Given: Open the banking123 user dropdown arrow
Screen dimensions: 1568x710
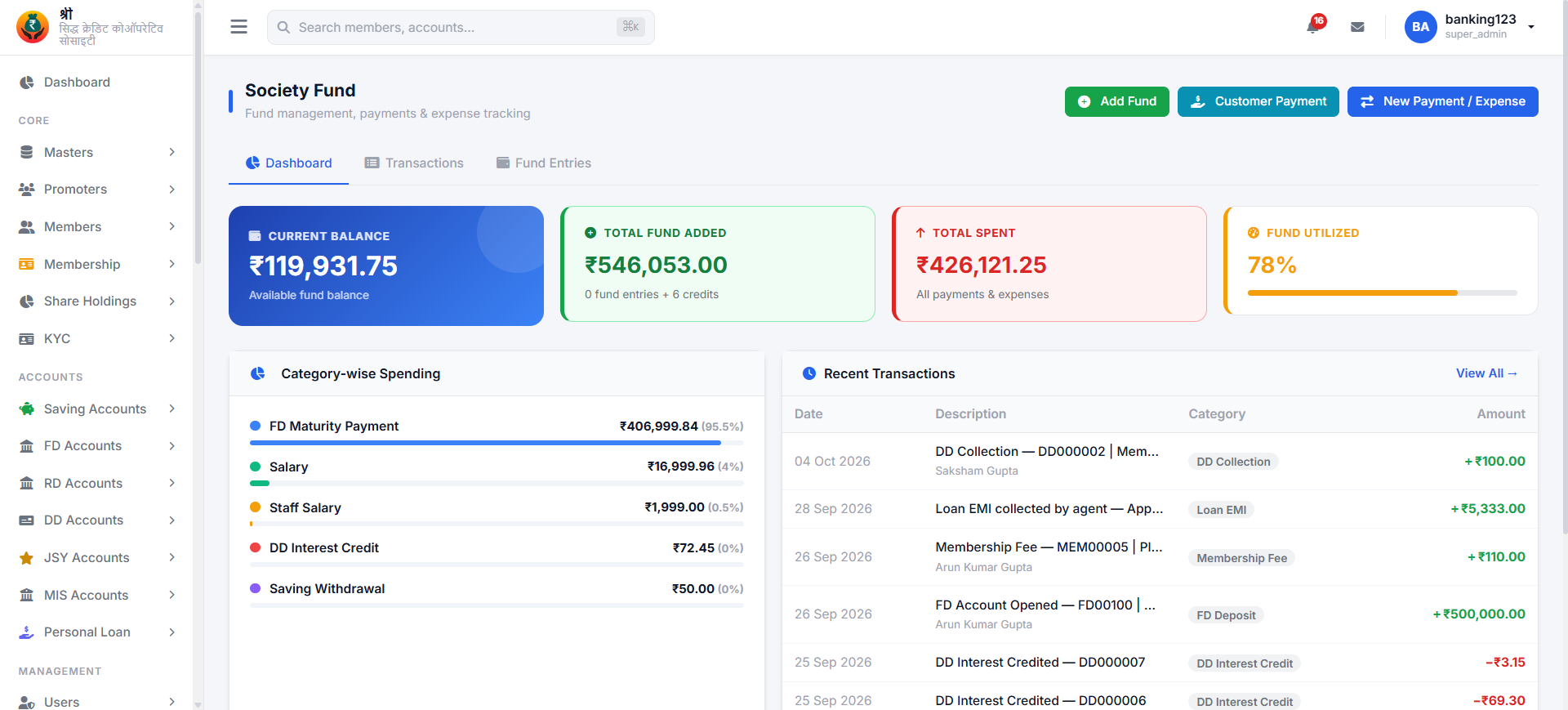Looking at the screenshot, I should [1531, 27].
